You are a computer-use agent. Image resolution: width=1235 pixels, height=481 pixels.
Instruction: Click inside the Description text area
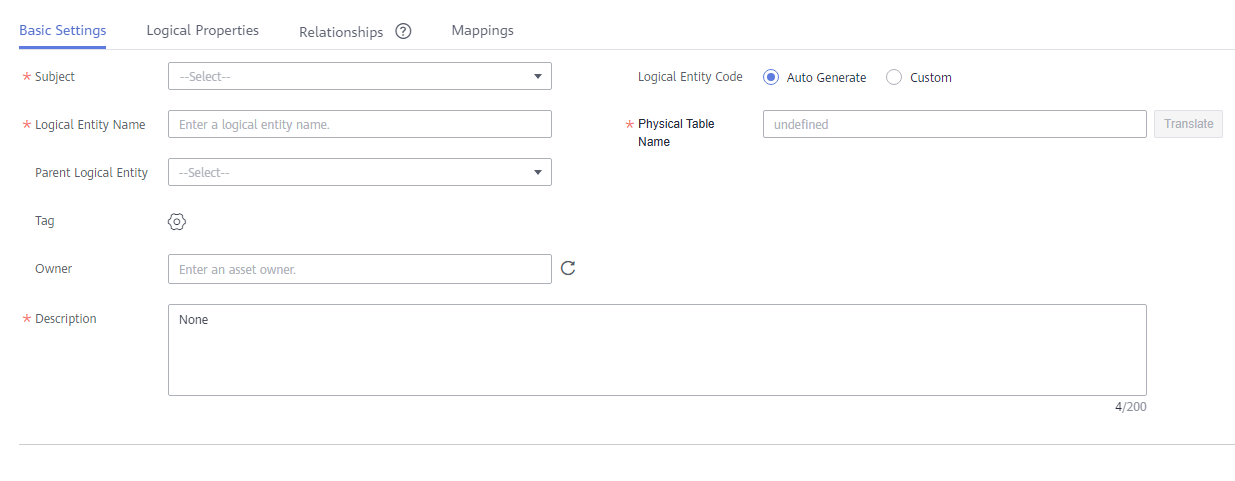657,350
